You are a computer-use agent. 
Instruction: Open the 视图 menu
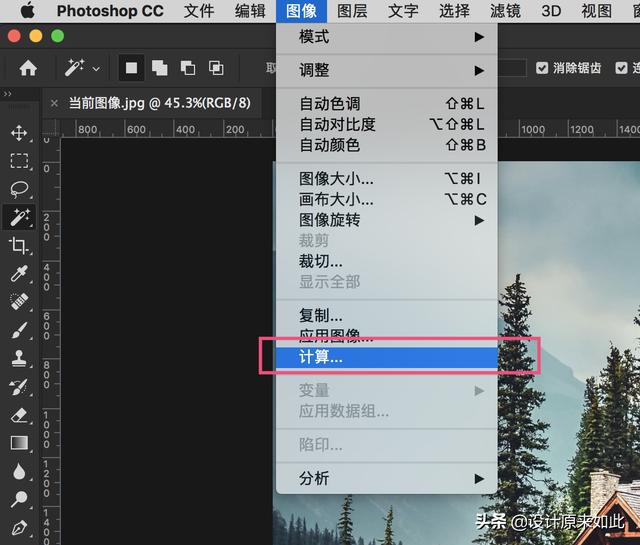click(596, 11)
